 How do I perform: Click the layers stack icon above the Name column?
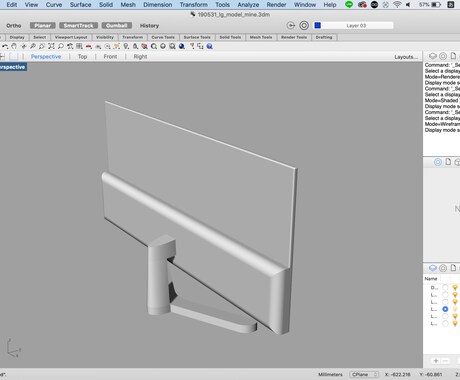[x=433, y=268]
